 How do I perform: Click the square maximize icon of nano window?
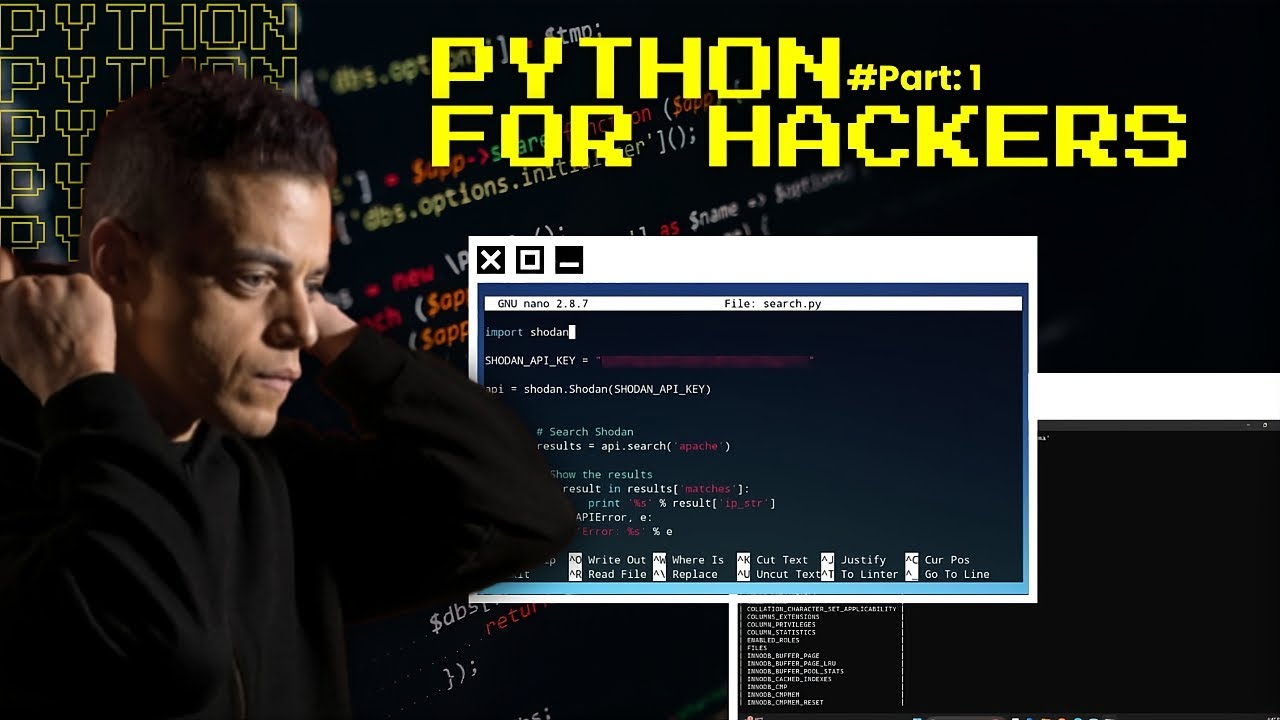[x=530, y=261]
